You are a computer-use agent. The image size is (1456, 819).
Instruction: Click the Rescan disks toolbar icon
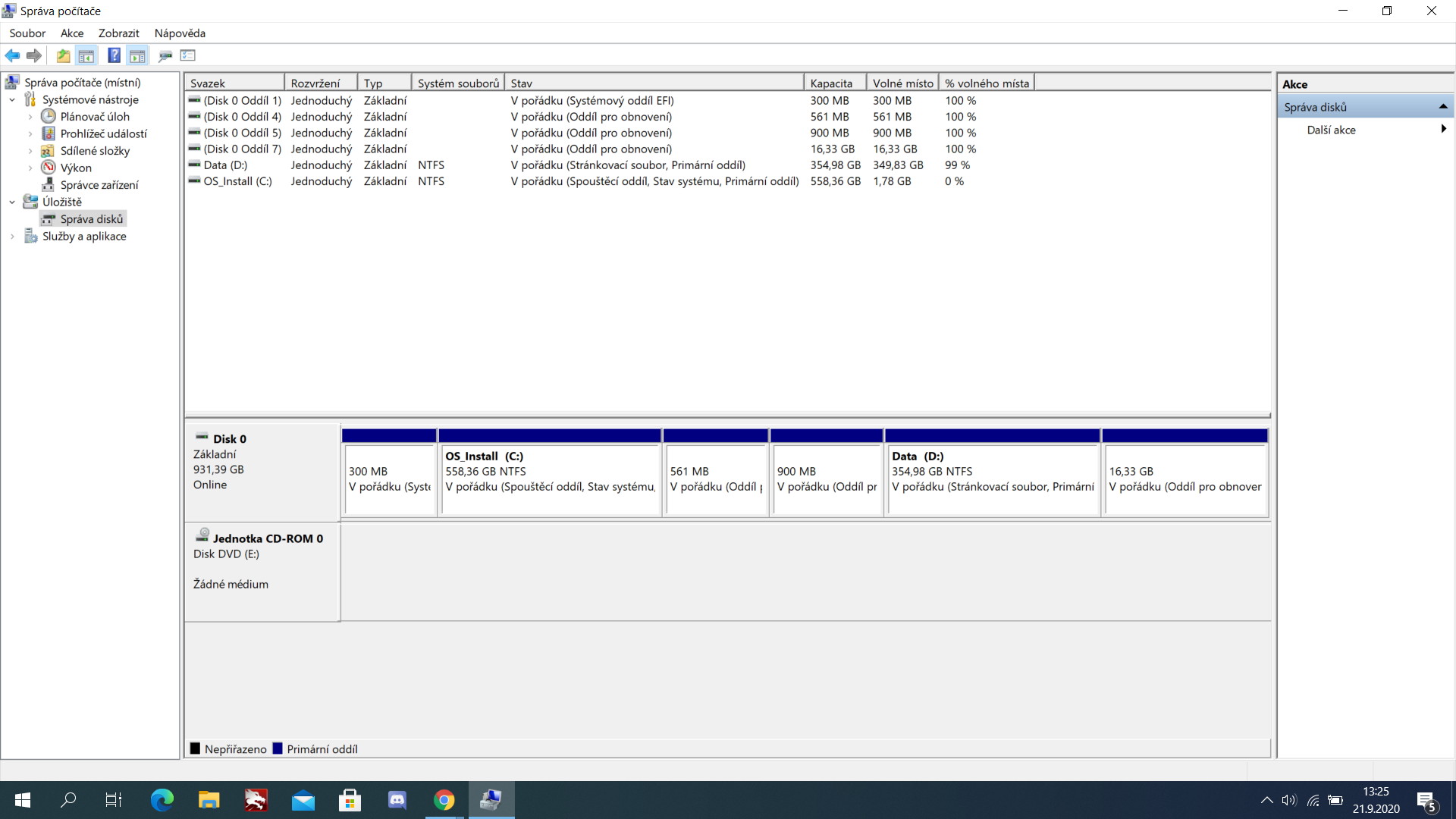(x=165, y=55)
